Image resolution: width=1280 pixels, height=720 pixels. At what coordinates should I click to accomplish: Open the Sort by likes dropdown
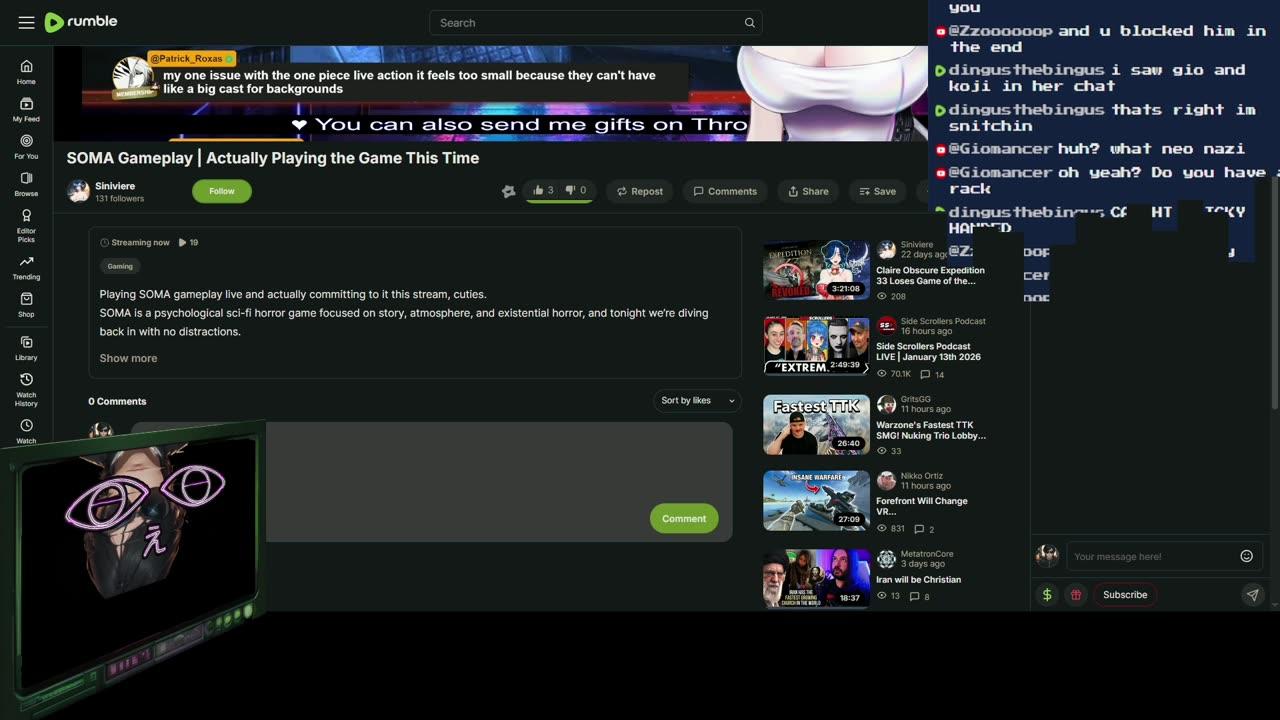(696, 400)
